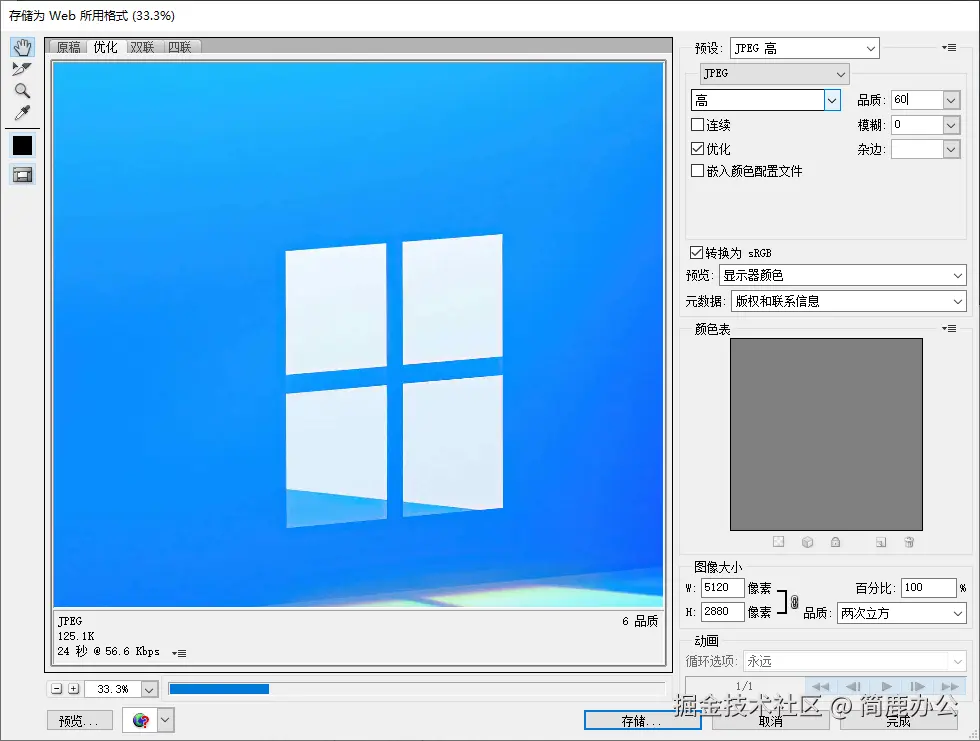Click the blue progress bar
Screen dimensions: 980x741
[219, 689]
